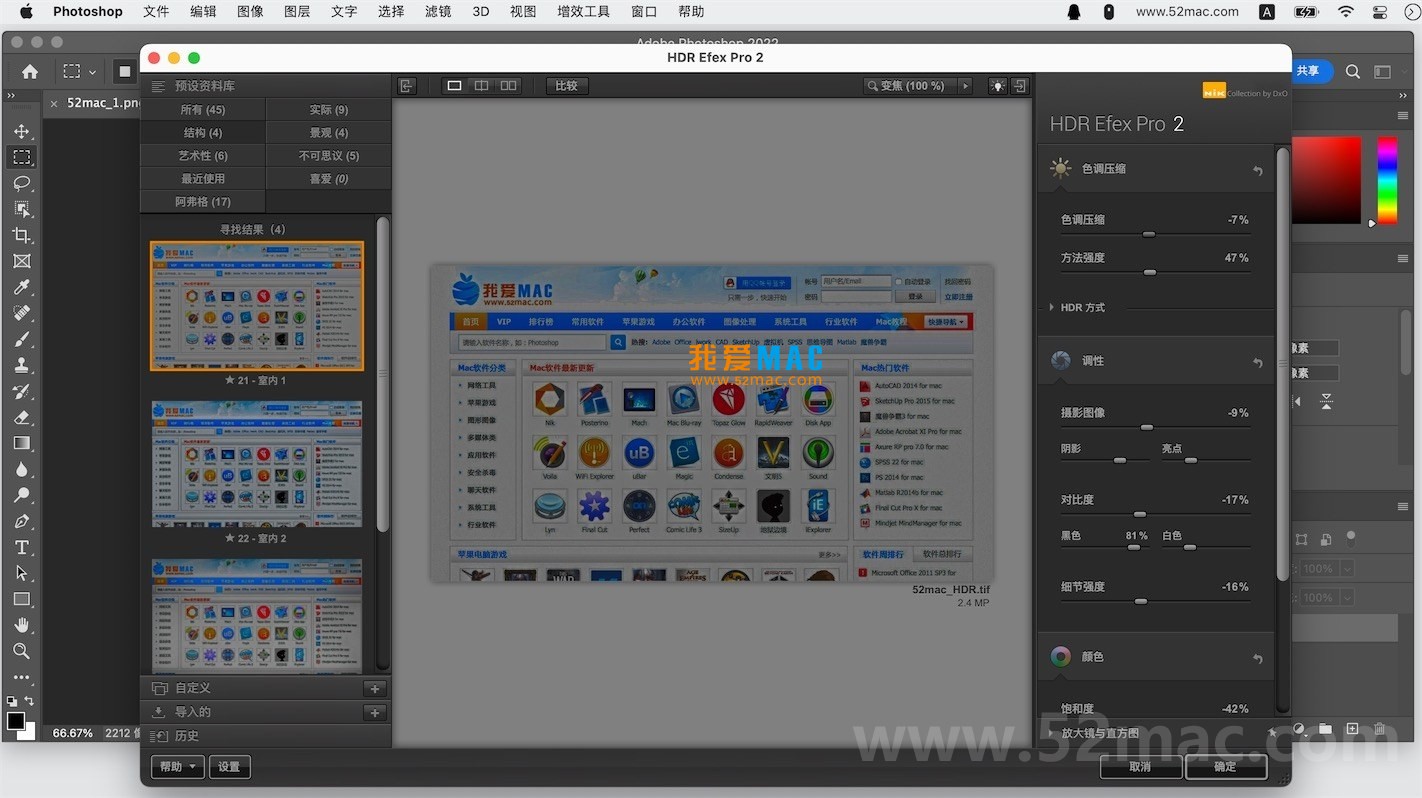Filter presets by 艺术性 (6)
The image size is (1422, 798).
(x=203, y=155)
